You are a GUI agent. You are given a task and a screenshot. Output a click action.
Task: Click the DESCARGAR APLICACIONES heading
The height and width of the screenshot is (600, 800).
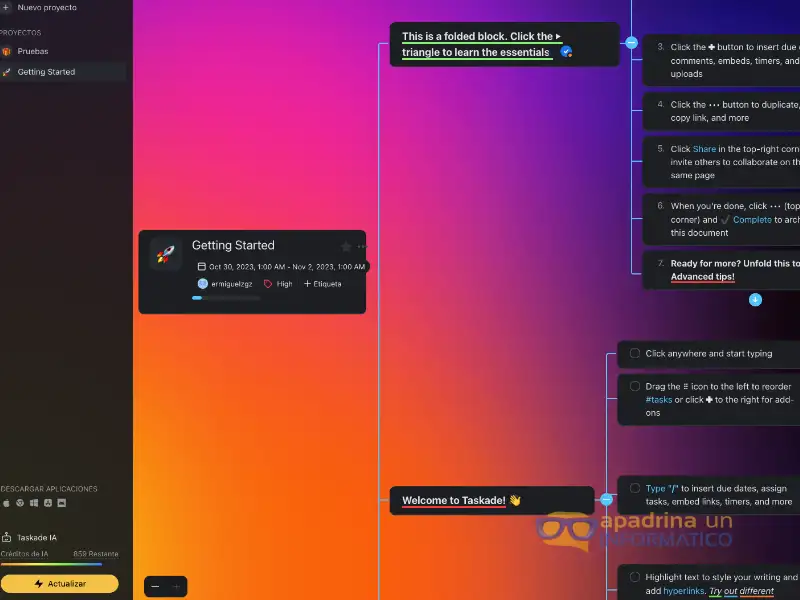pyautogui.click(x=49, y=489)
